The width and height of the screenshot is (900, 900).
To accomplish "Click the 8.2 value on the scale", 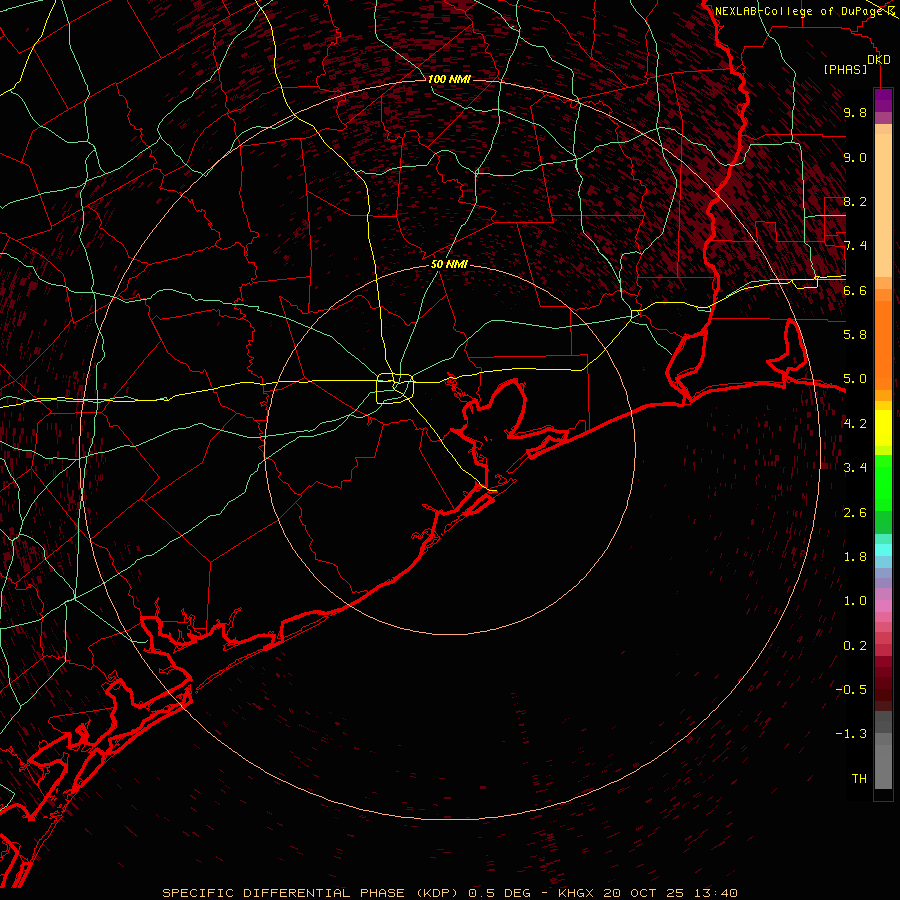I will coord(855,201).
